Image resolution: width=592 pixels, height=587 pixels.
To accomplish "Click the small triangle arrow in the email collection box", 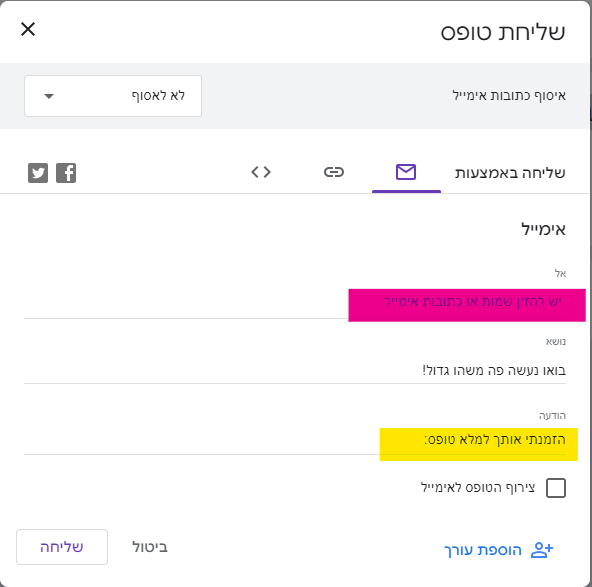I will [x=49, y=96].
